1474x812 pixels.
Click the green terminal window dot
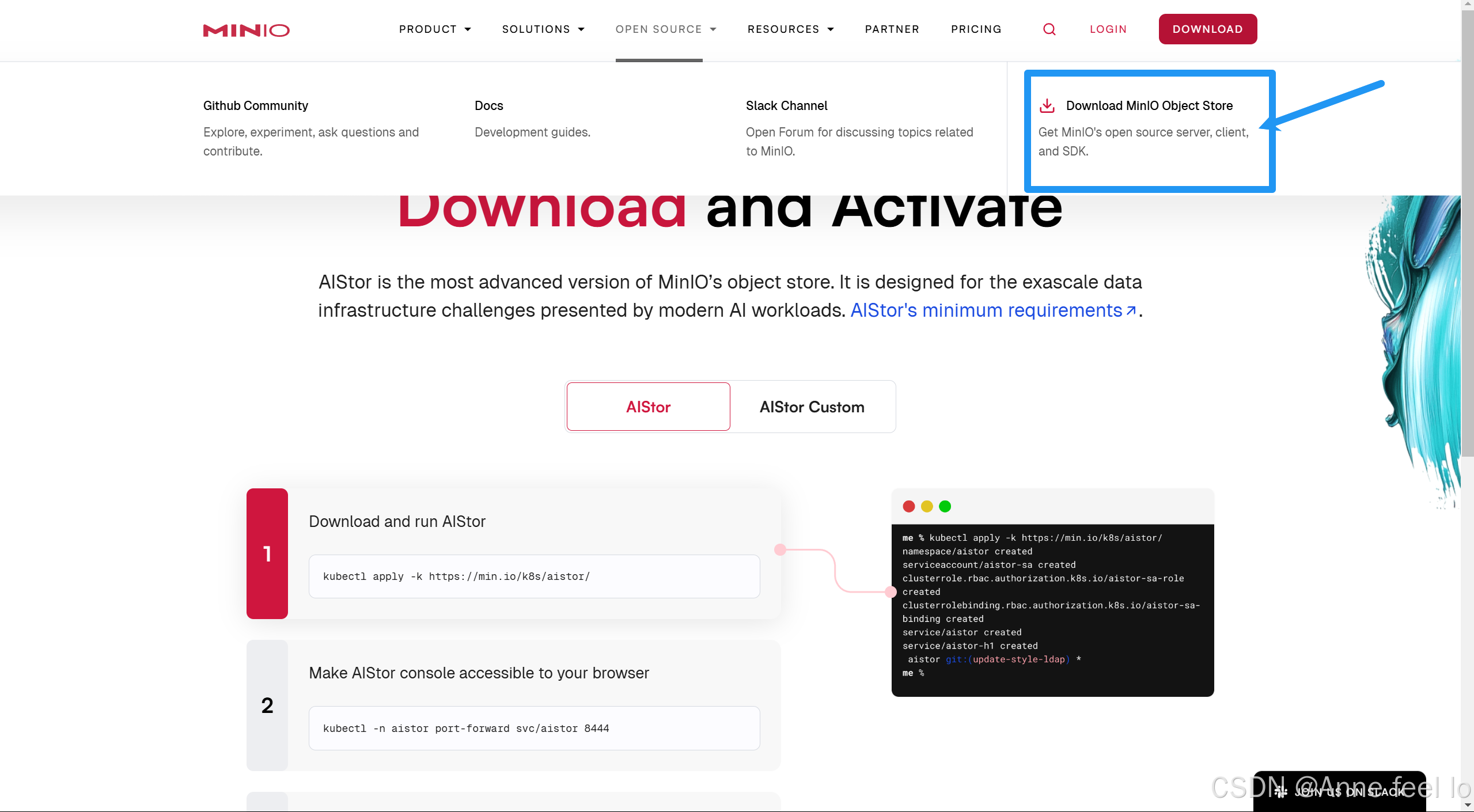tap(945, 506)
